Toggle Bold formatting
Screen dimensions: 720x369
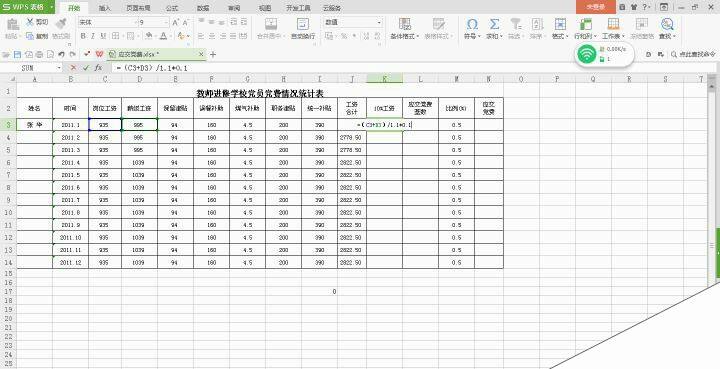click(x=83, y=36)
